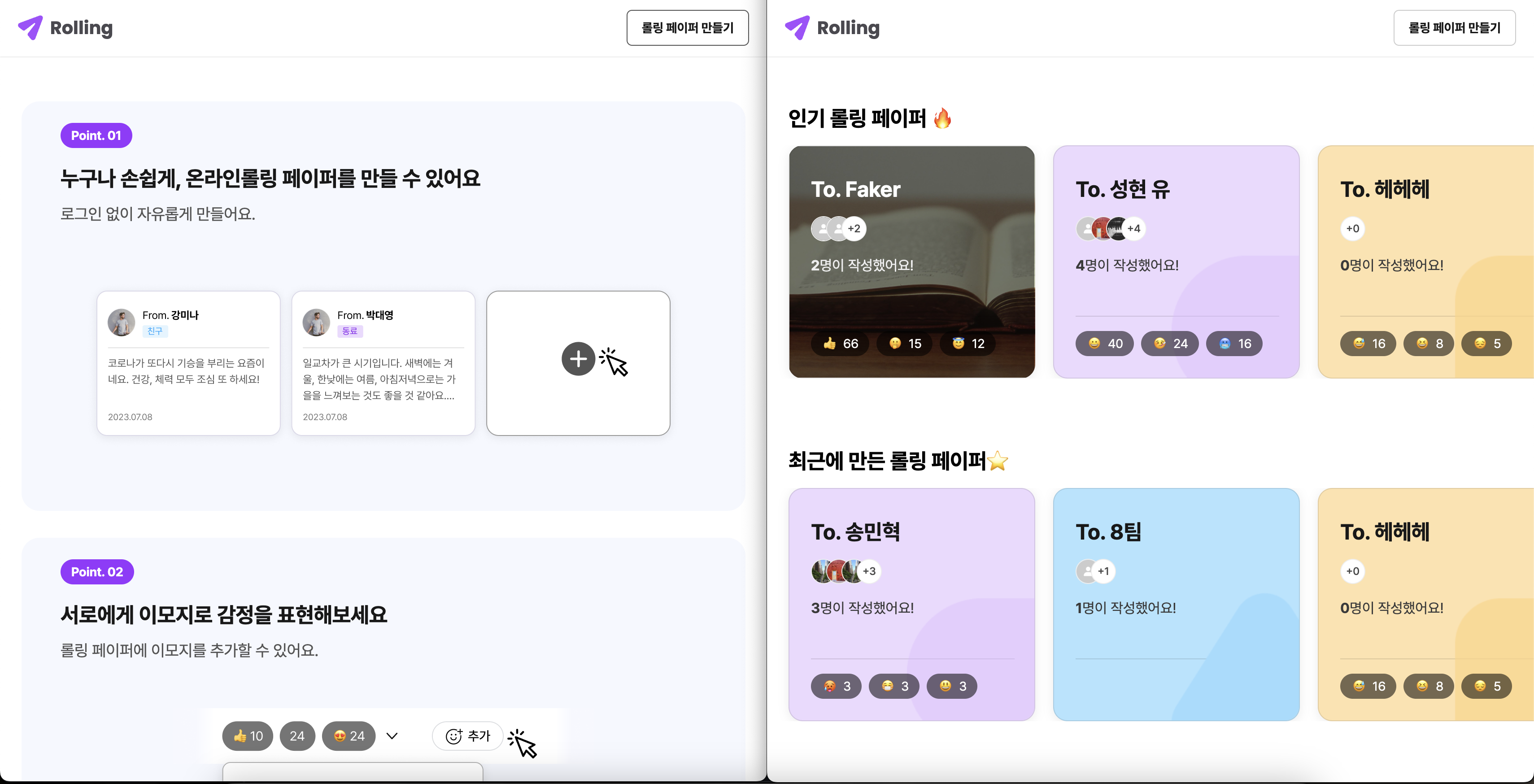Click the grinning 40 badge on the 성현 유 card
This screenshot has width=1534, height=784.
[1105, 344]
